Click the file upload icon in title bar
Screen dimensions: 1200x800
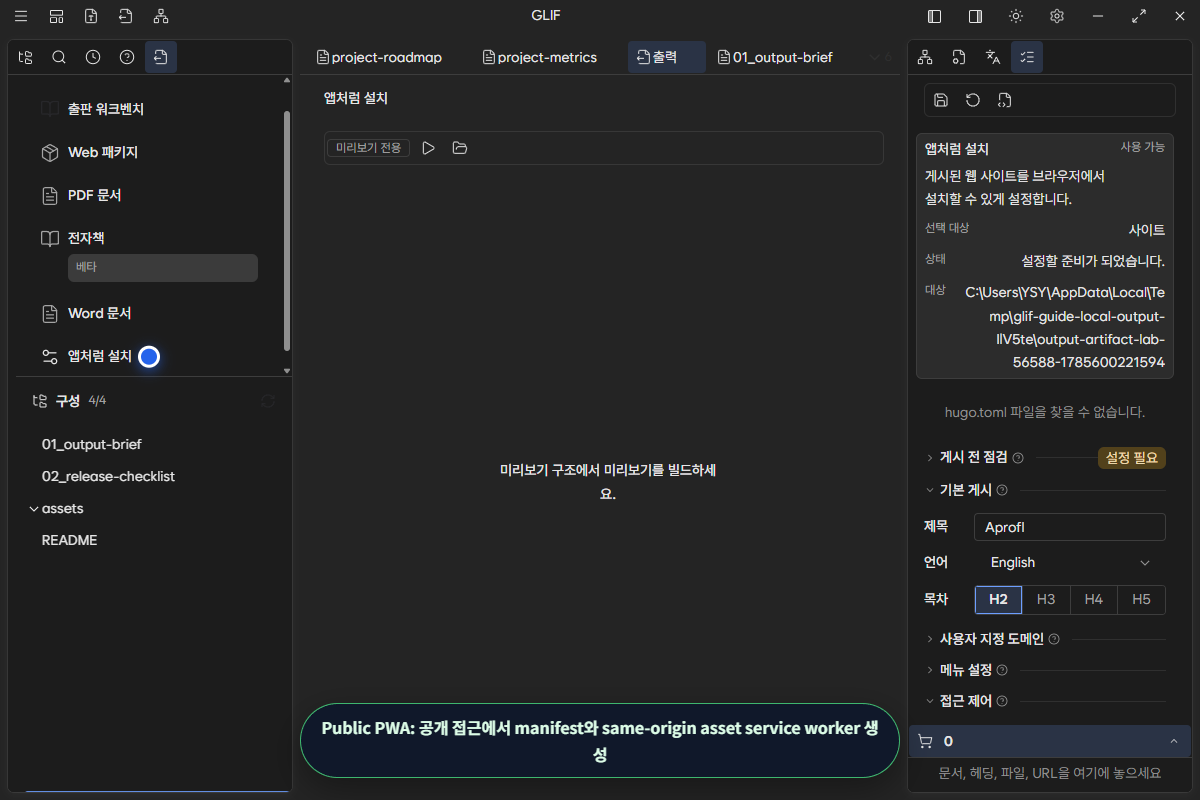point(91,16)
